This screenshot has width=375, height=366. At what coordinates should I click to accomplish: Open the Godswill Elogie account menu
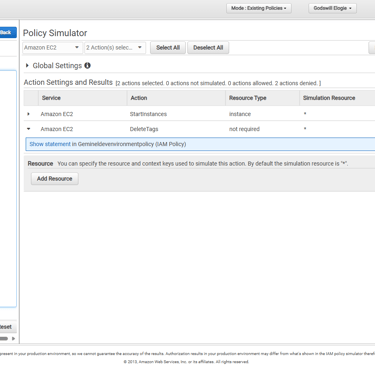point(332,8)
